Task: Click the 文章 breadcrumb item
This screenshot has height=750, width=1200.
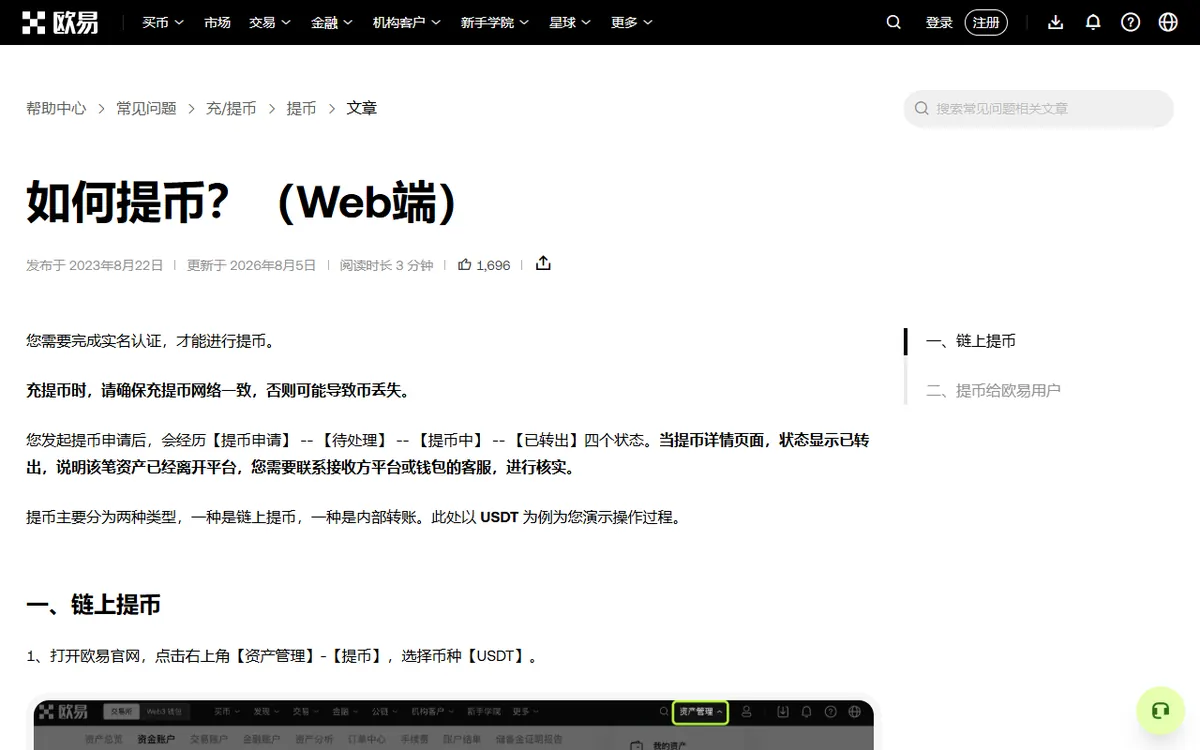Action: click(362, 108)
